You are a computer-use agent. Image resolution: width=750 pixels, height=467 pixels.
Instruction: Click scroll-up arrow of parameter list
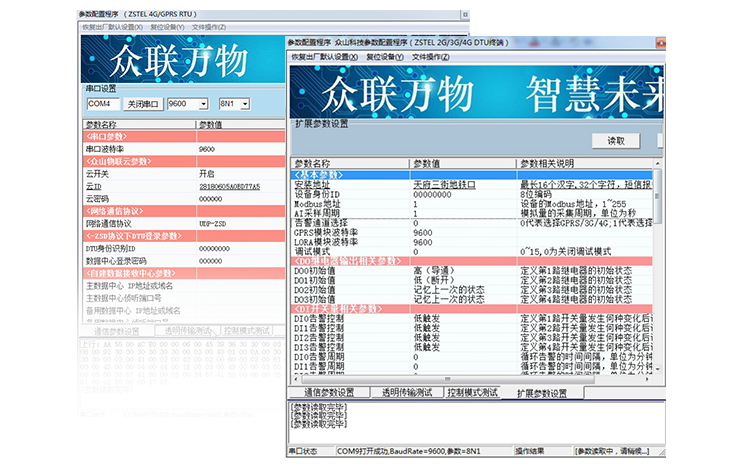658,164
